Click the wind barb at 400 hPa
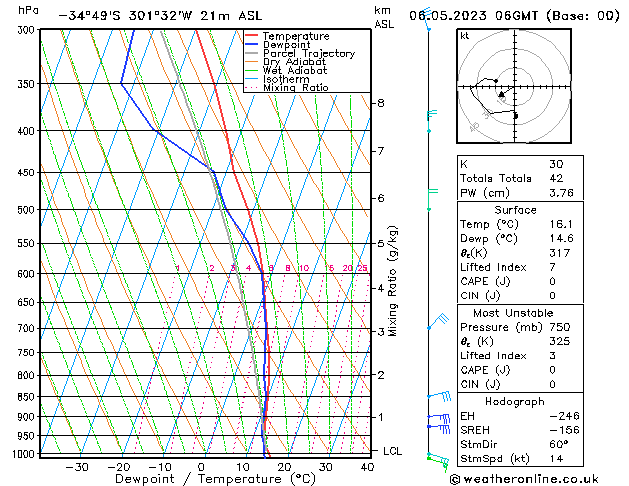629x486 pixels. [432, 121]
